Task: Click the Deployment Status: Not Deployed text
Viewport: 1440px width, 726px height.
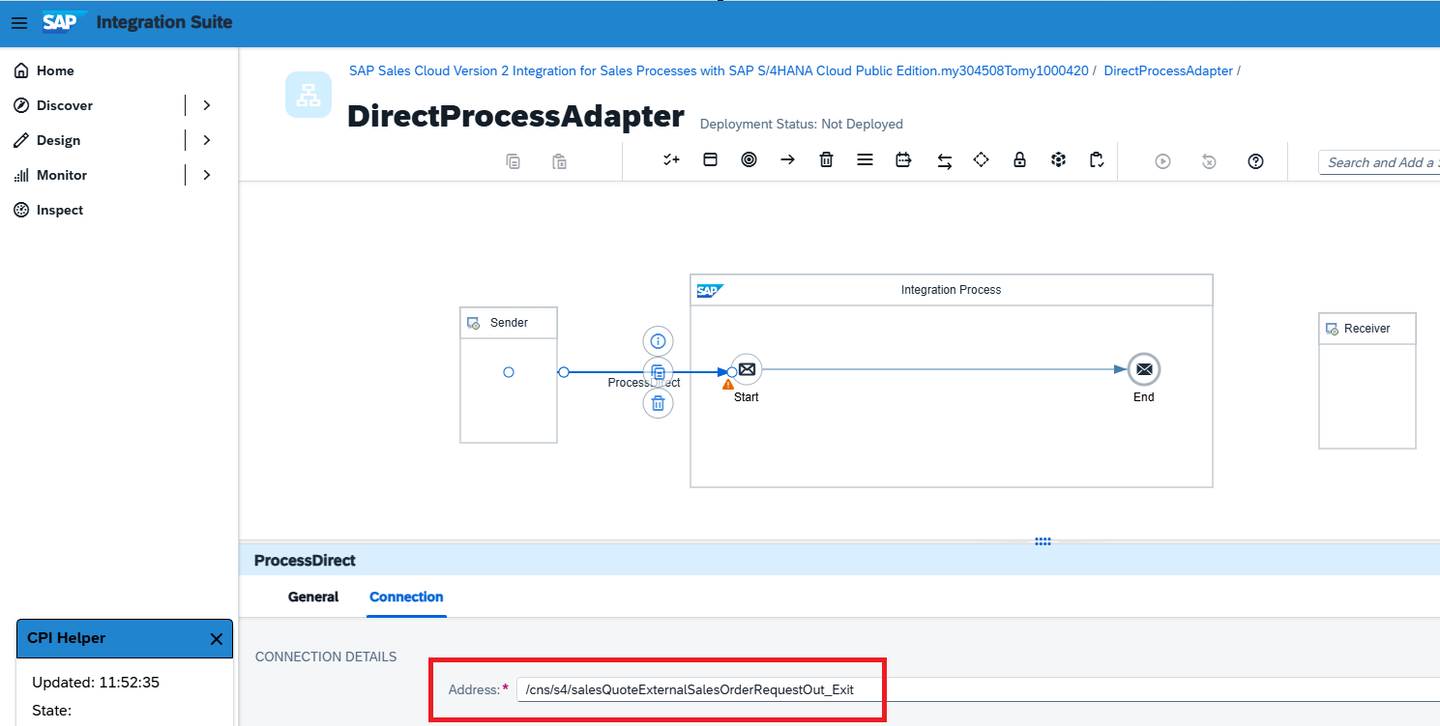Action: (x=801, y=125)
